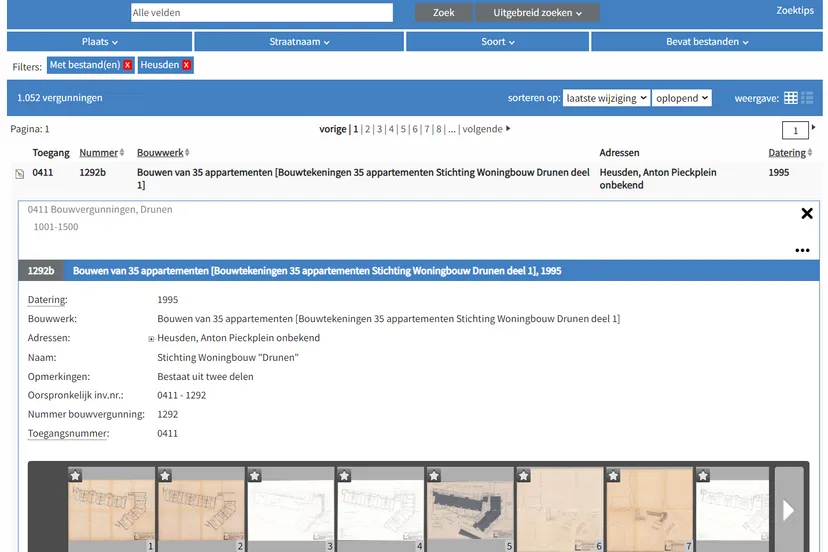Click the blue 1292b detail header bar
Image resolution: width=828 pixels, height=552 pixels.
(419, 270)
